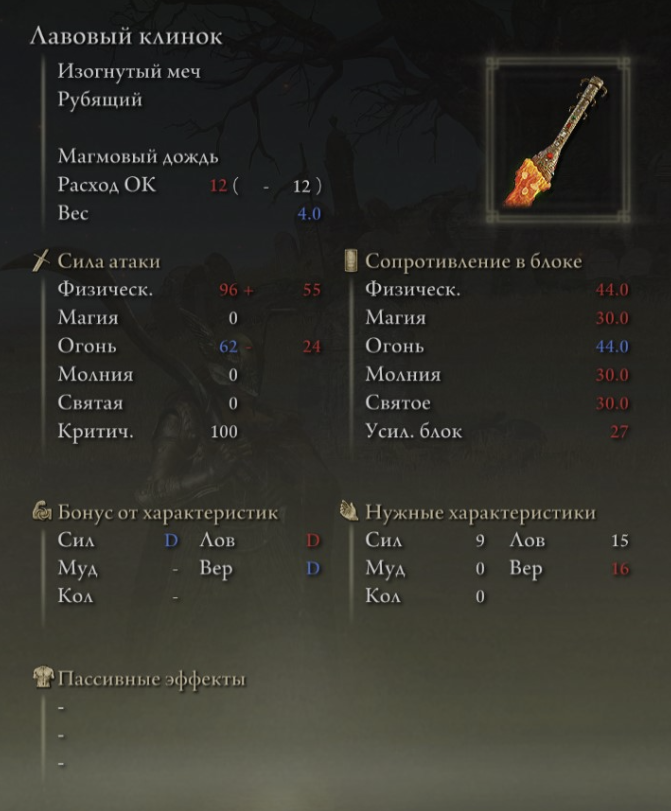The height and width of the screenshot is (811, 671).
Task: Click the required Вер value 16
Action: pos(620,569)
